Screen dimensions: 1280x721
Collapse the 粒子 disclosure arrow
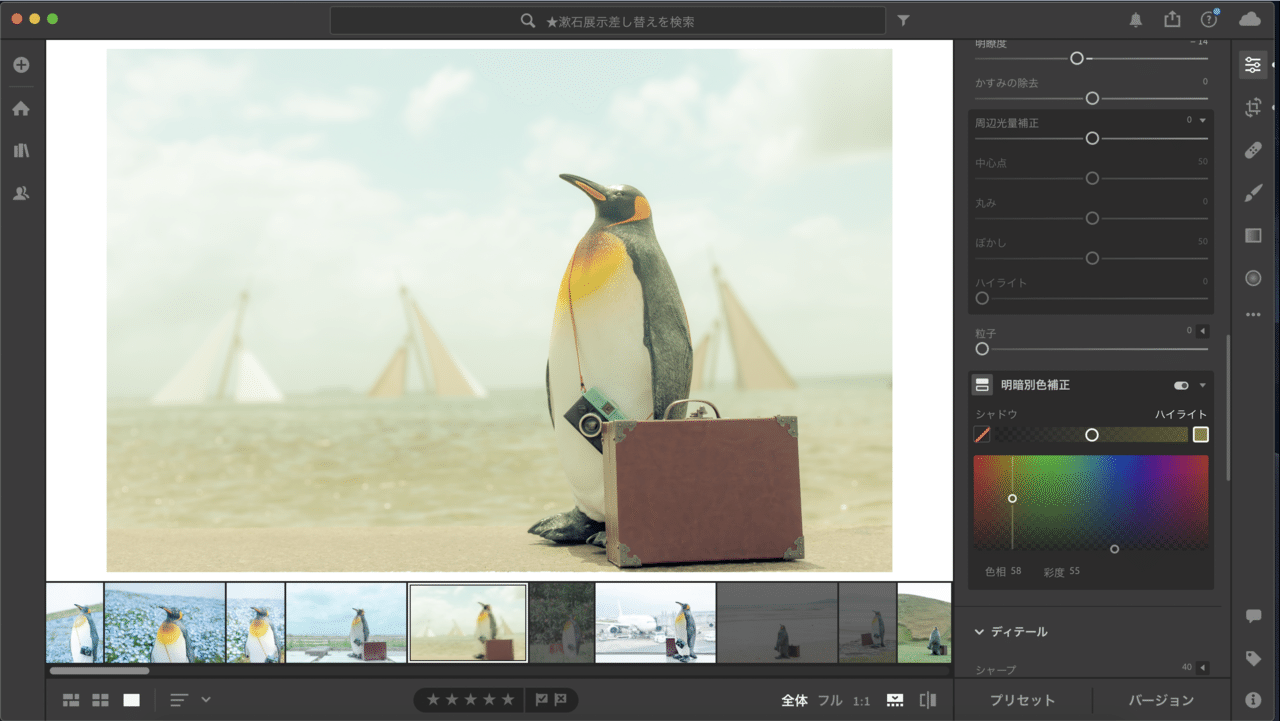(x=1203, y=331)
